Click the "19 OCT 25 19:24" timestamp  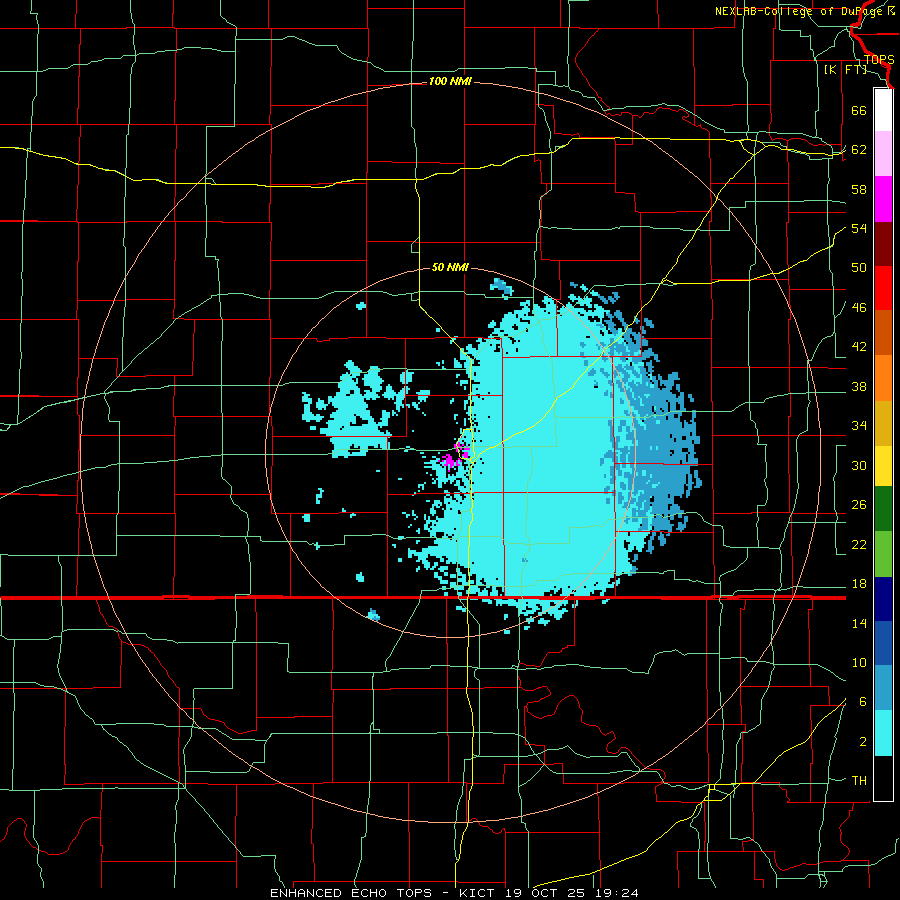click(572, 893)
